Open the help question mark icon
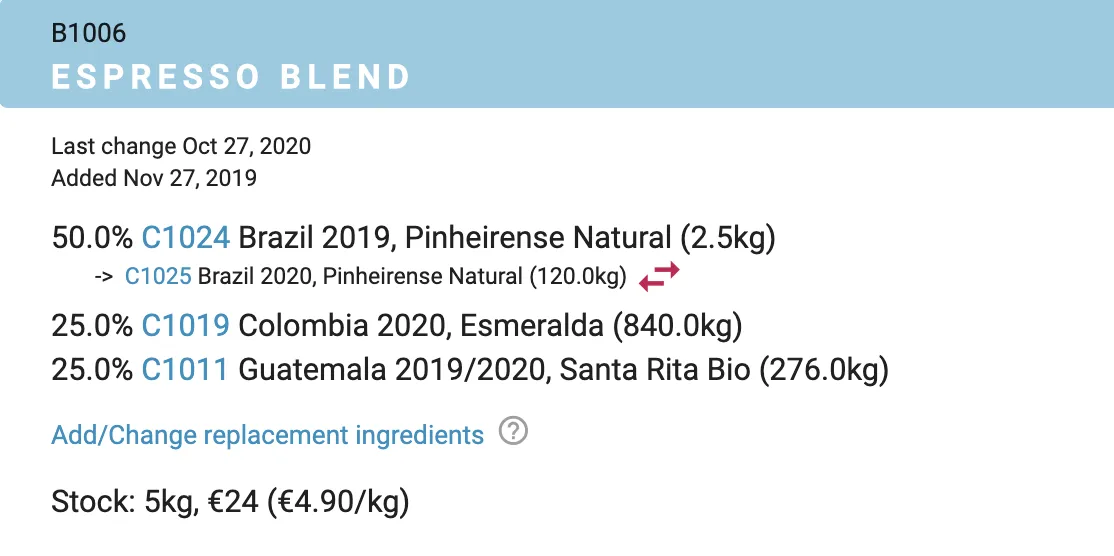Screen dimensions: 1114x556 click(513, 433)
